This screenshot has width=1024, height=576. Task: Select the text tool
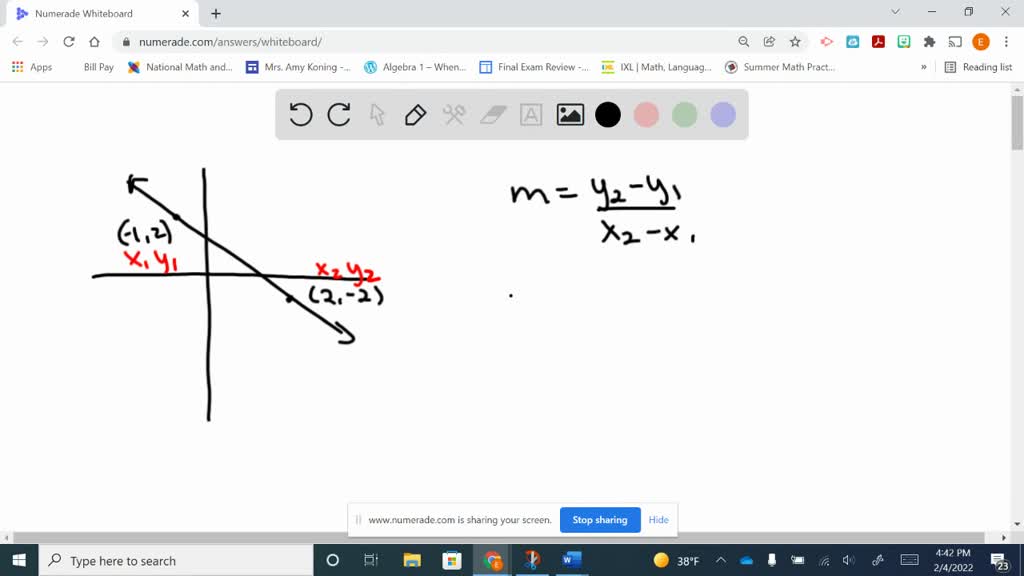coord(530,115)
